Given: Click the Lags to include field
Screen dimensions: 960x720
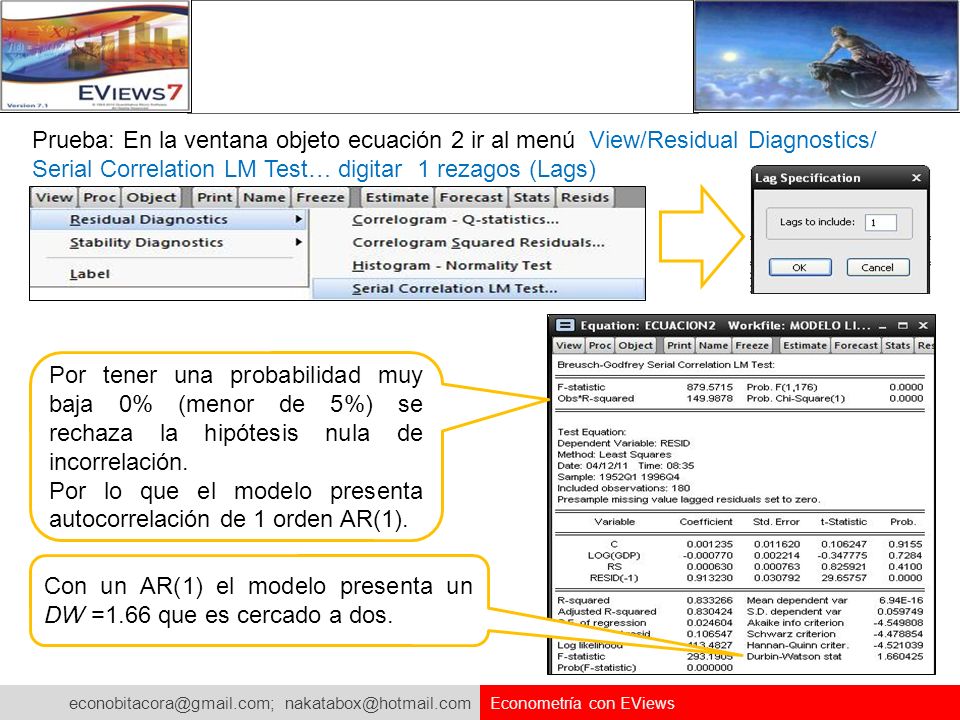Looking at the screenshot, I should pyautogui.click(x=880, y=222).
